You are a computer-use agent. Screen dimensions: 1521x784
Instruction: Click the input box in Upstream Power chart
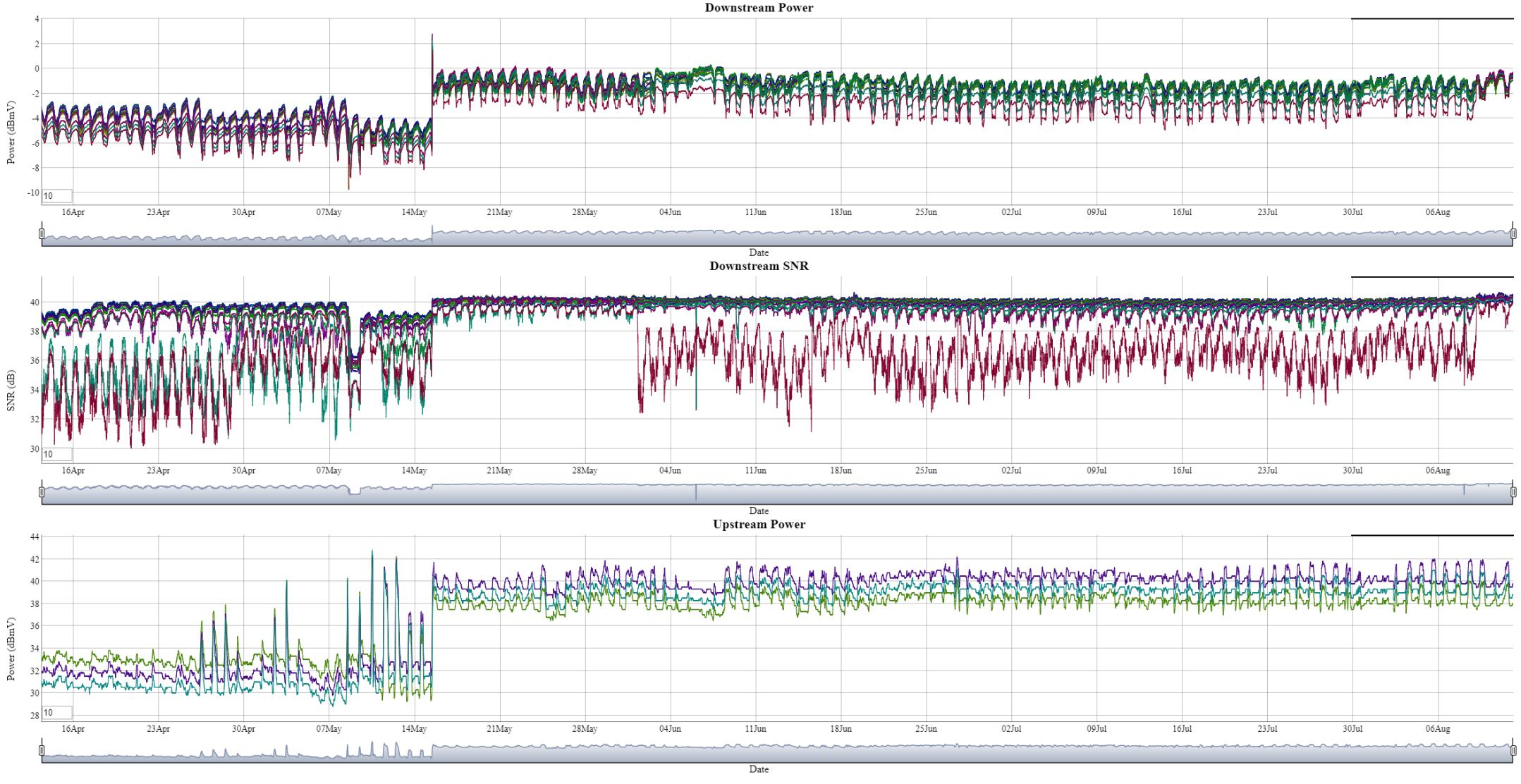(x=56, y=713)
